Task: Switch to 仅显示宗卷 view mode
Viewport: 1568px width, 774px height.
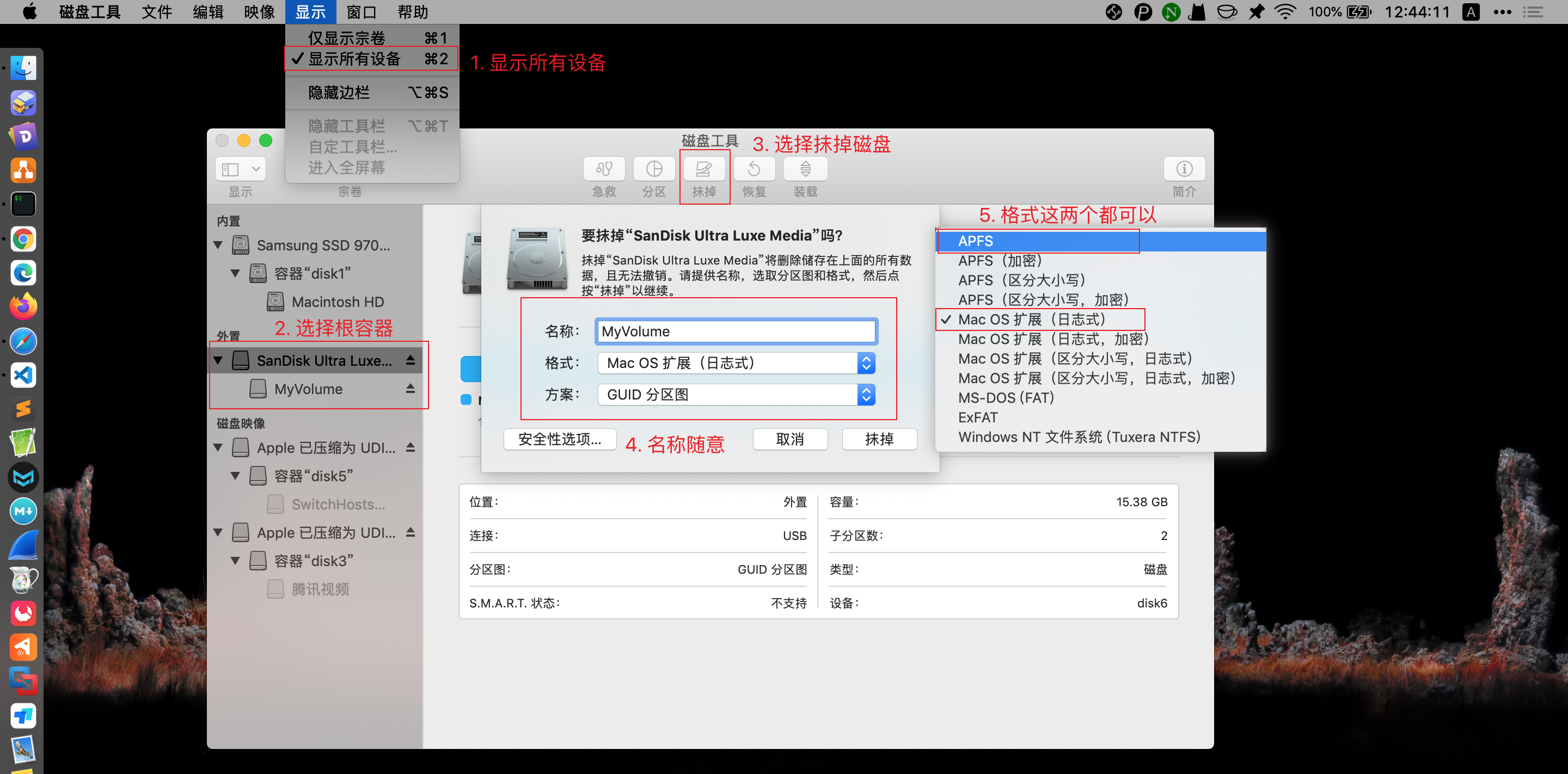Action: pyautogui.click(x=347, y=37)
